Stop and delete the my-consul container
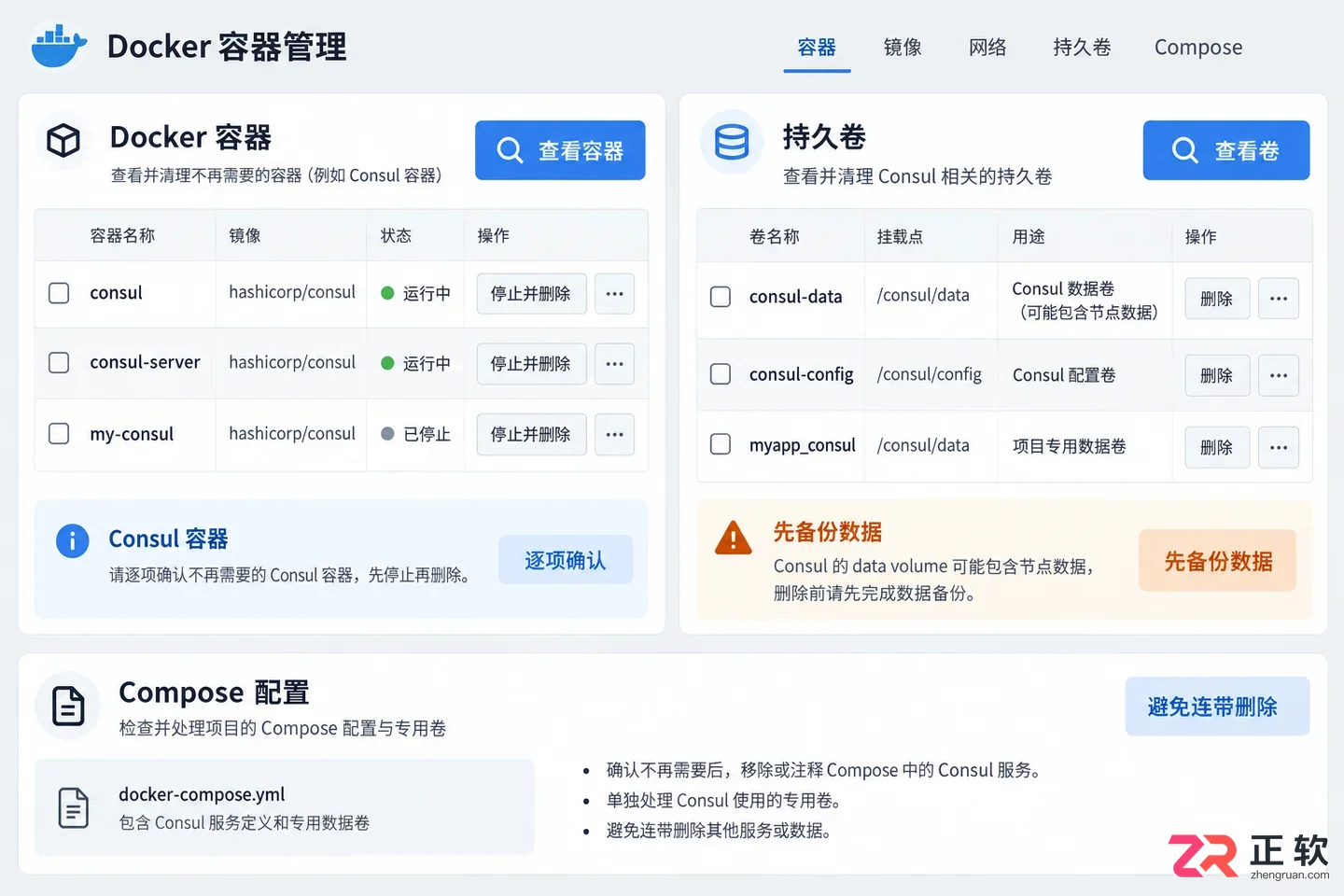This screenshot has height=896, width=1344. (x=531, y=435)
